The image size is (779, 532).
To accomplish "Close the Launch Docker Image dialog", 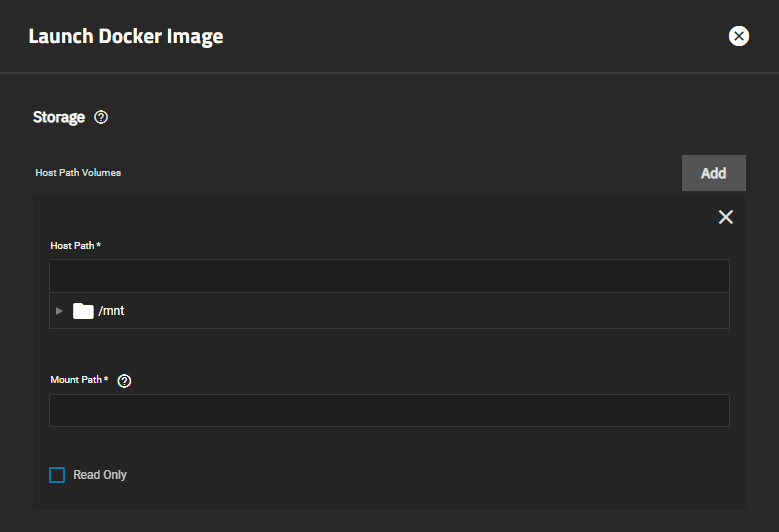I will point(739,37).
